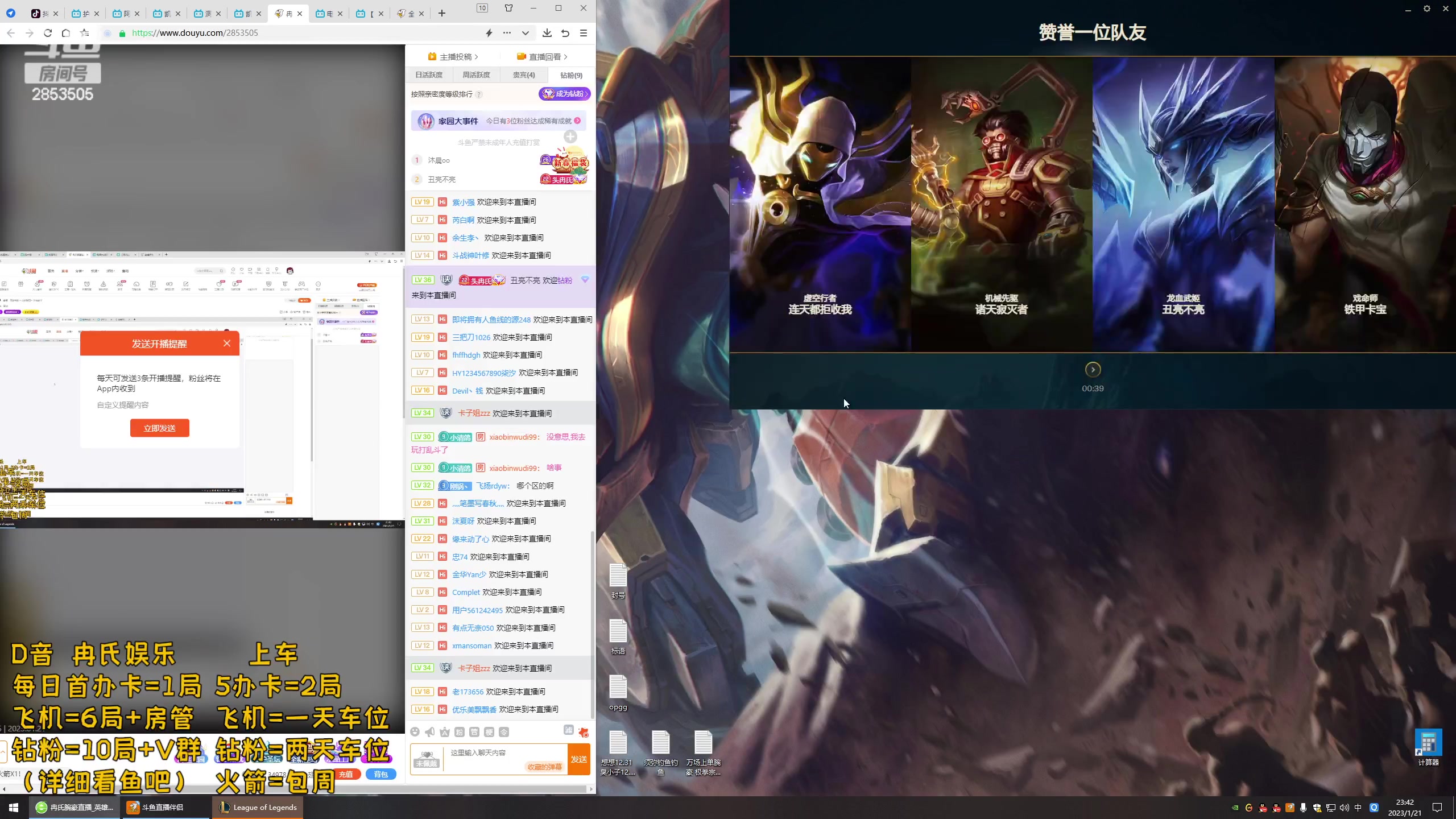Click the chat panel vertical scrollbar
Image resolution: width=1456 pixels, height=819 pixels.
pyautogui.click(x=593, y=626)
